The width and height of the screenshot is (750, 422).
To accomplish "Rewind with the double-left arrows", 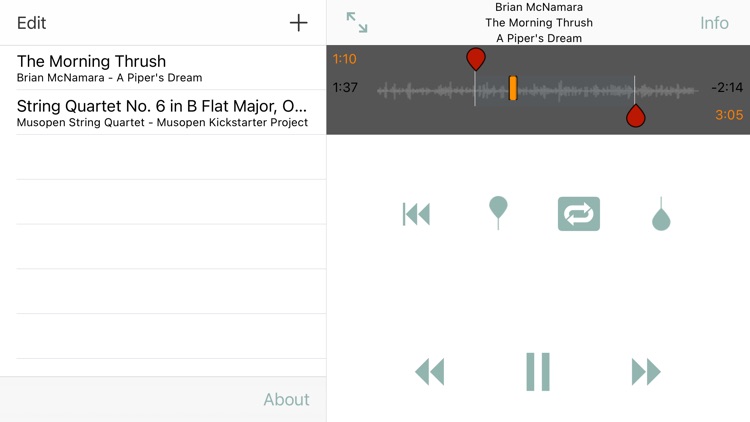I will (x=430, y=371).
